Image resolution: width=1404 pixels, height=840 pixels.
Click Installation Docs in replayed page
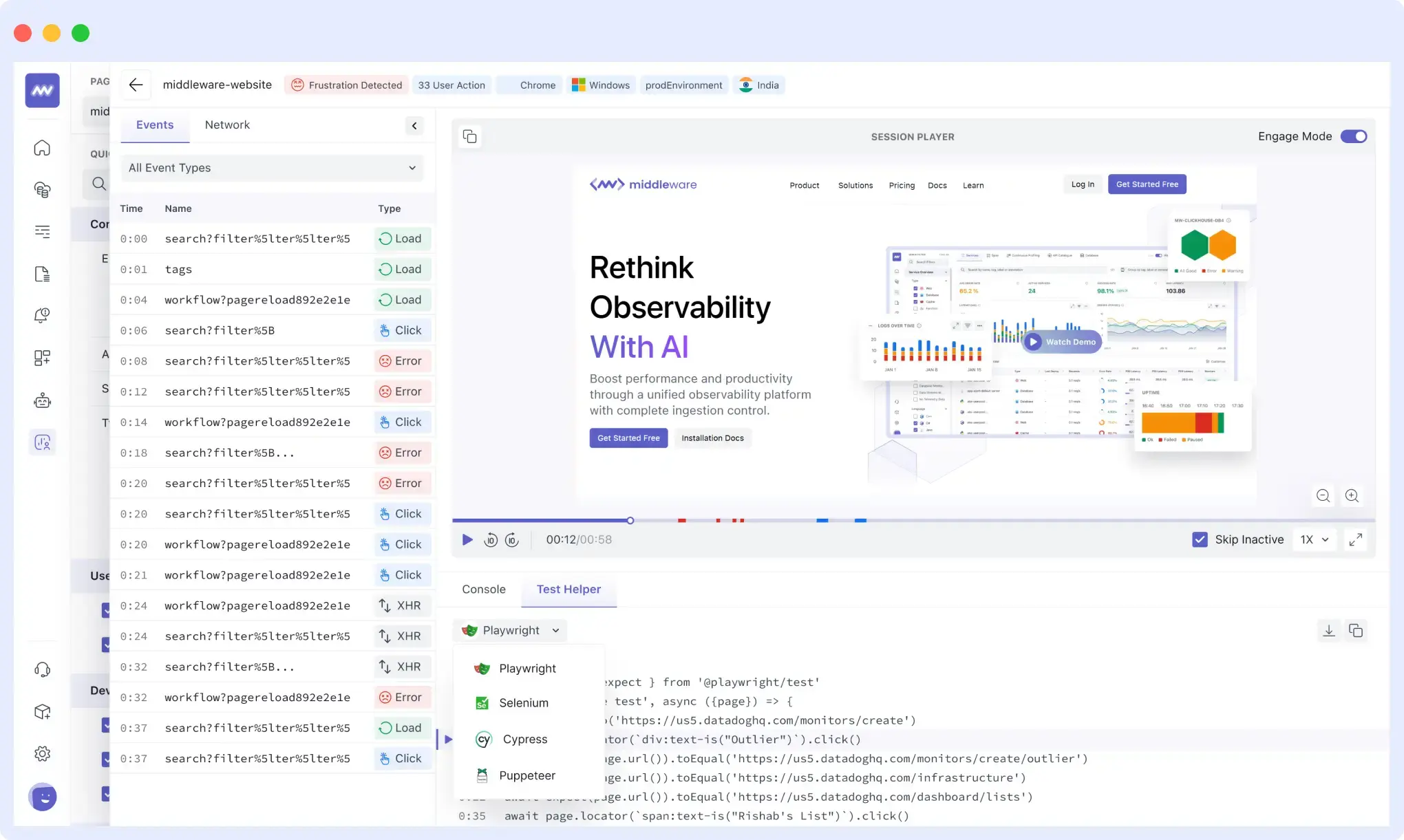pos(712,438)
